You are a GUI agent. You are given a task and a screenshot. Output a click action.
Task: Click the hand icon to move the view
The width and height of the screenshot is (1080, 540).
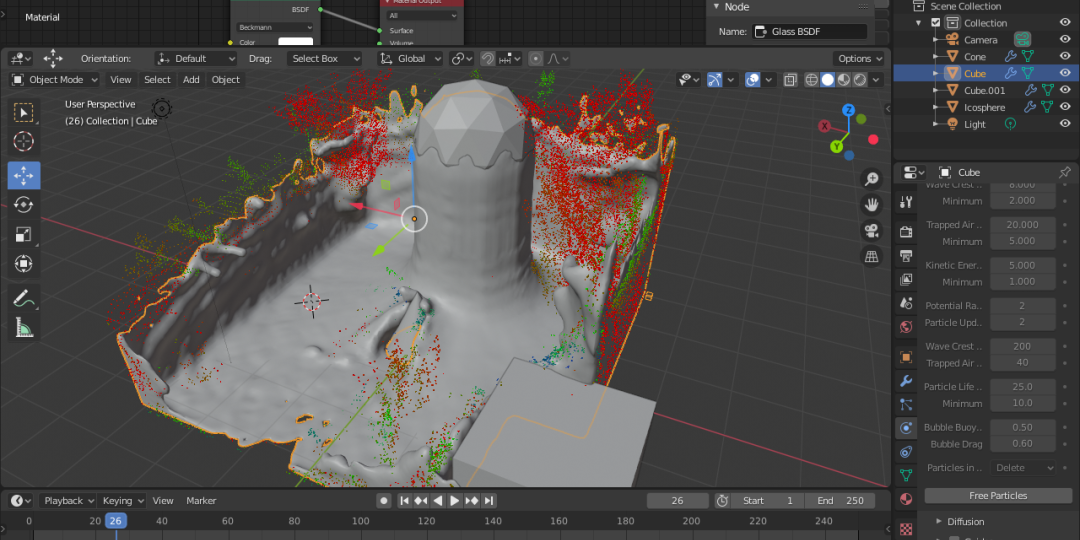point(872,205)
